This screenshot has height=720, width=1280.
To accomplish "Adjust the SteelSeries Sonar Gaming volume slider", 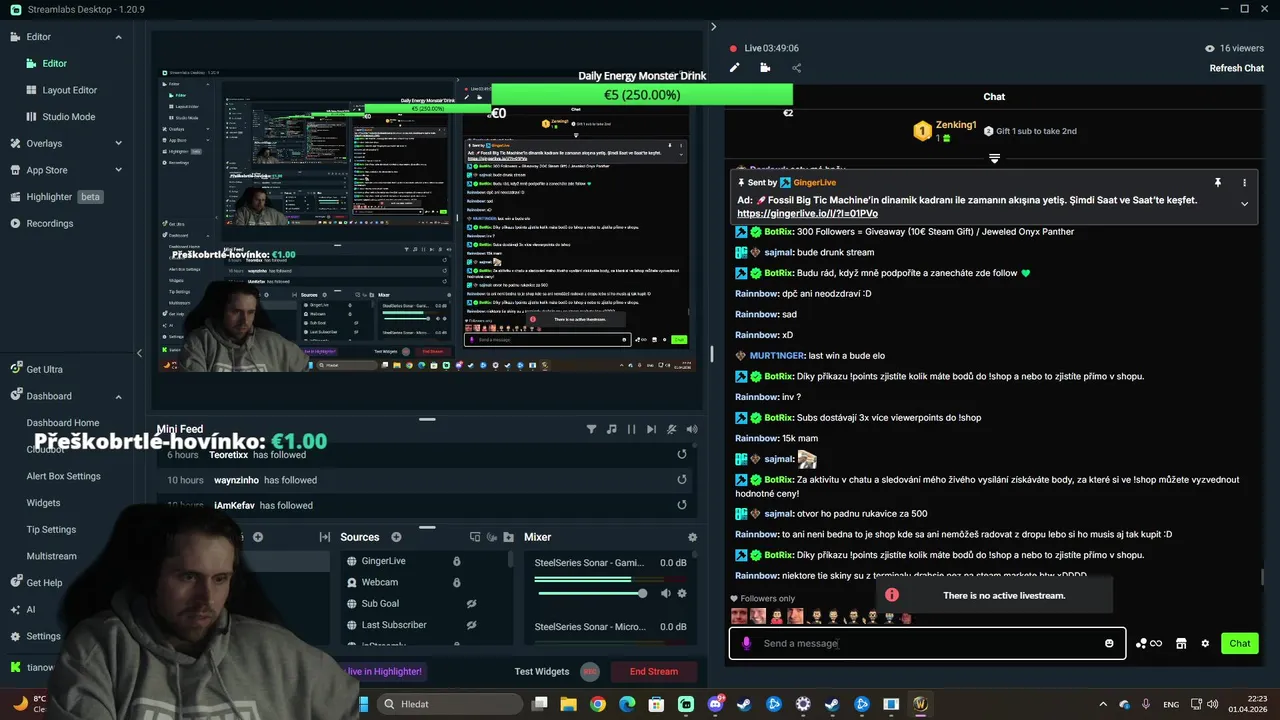I will (x=592, y=593).
